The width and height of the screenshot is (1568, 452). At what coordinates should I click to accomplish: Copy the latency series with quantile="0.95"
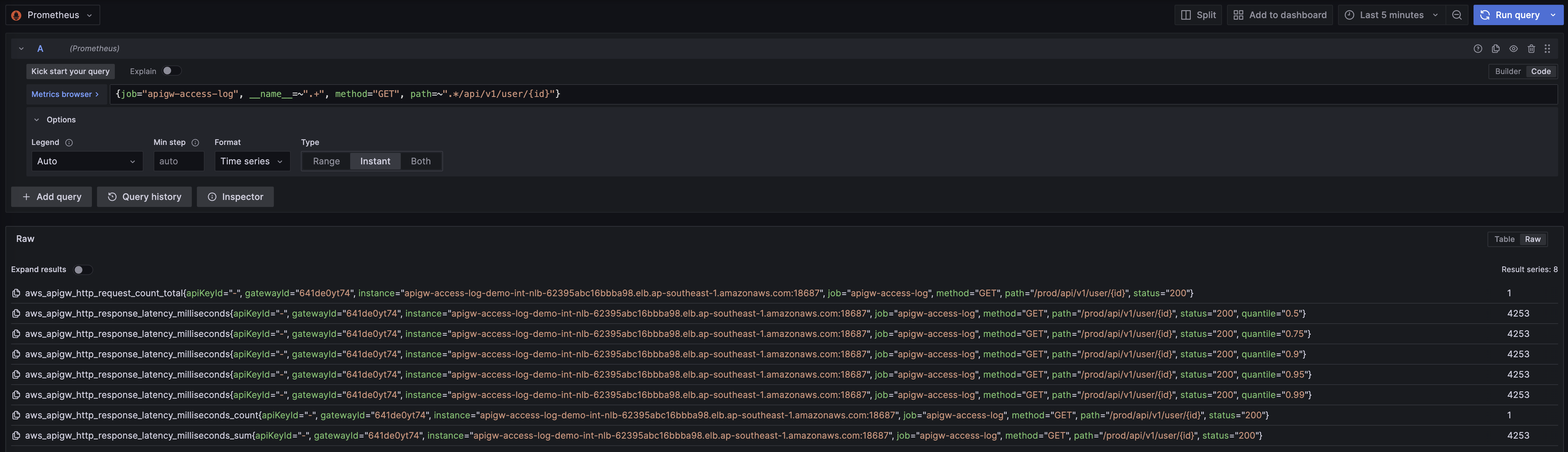coord(17,375)
